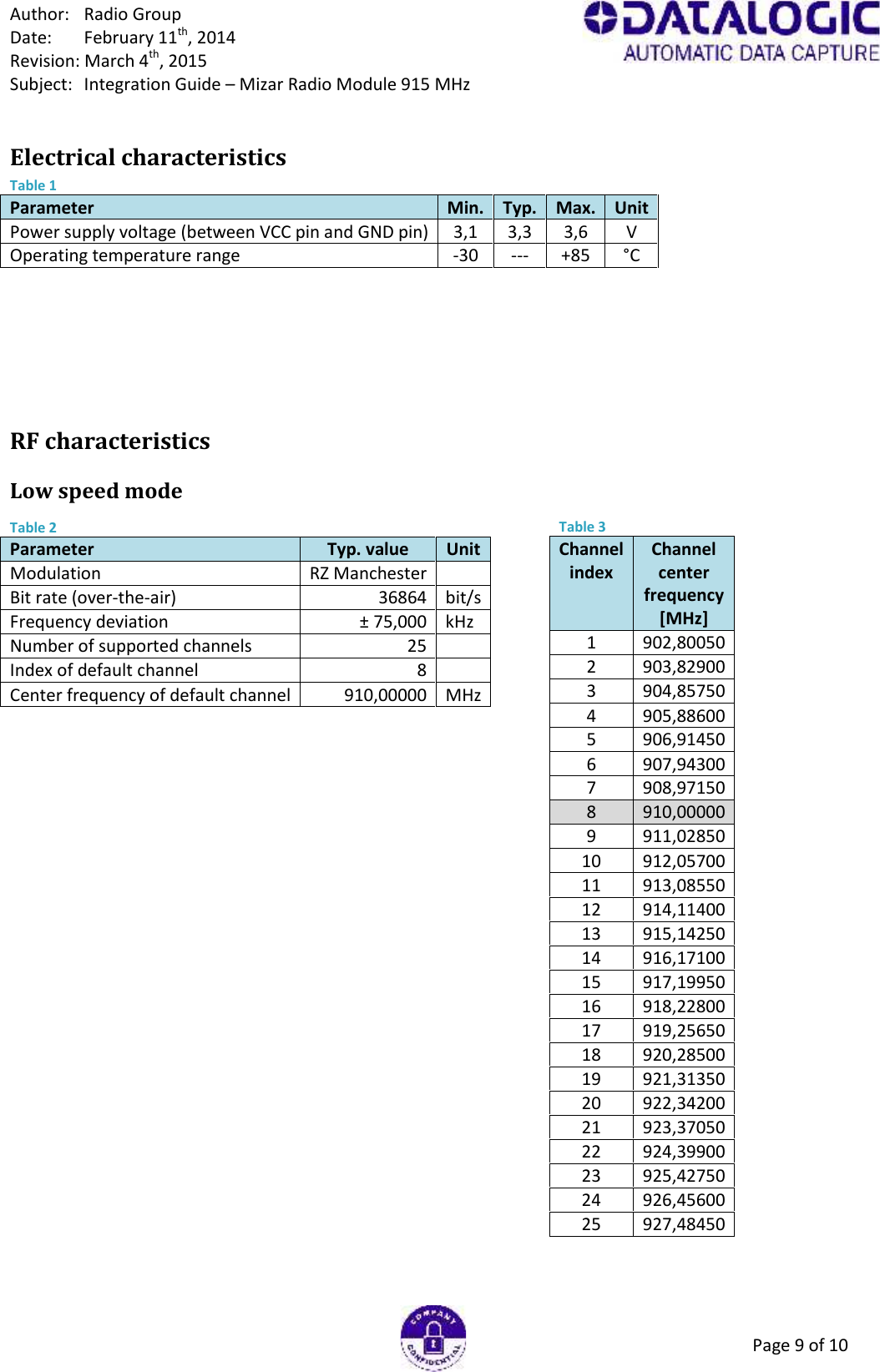Click the '906,91450' frequency cell
The width and height of the screenshot is (880, 1372).
684,739
